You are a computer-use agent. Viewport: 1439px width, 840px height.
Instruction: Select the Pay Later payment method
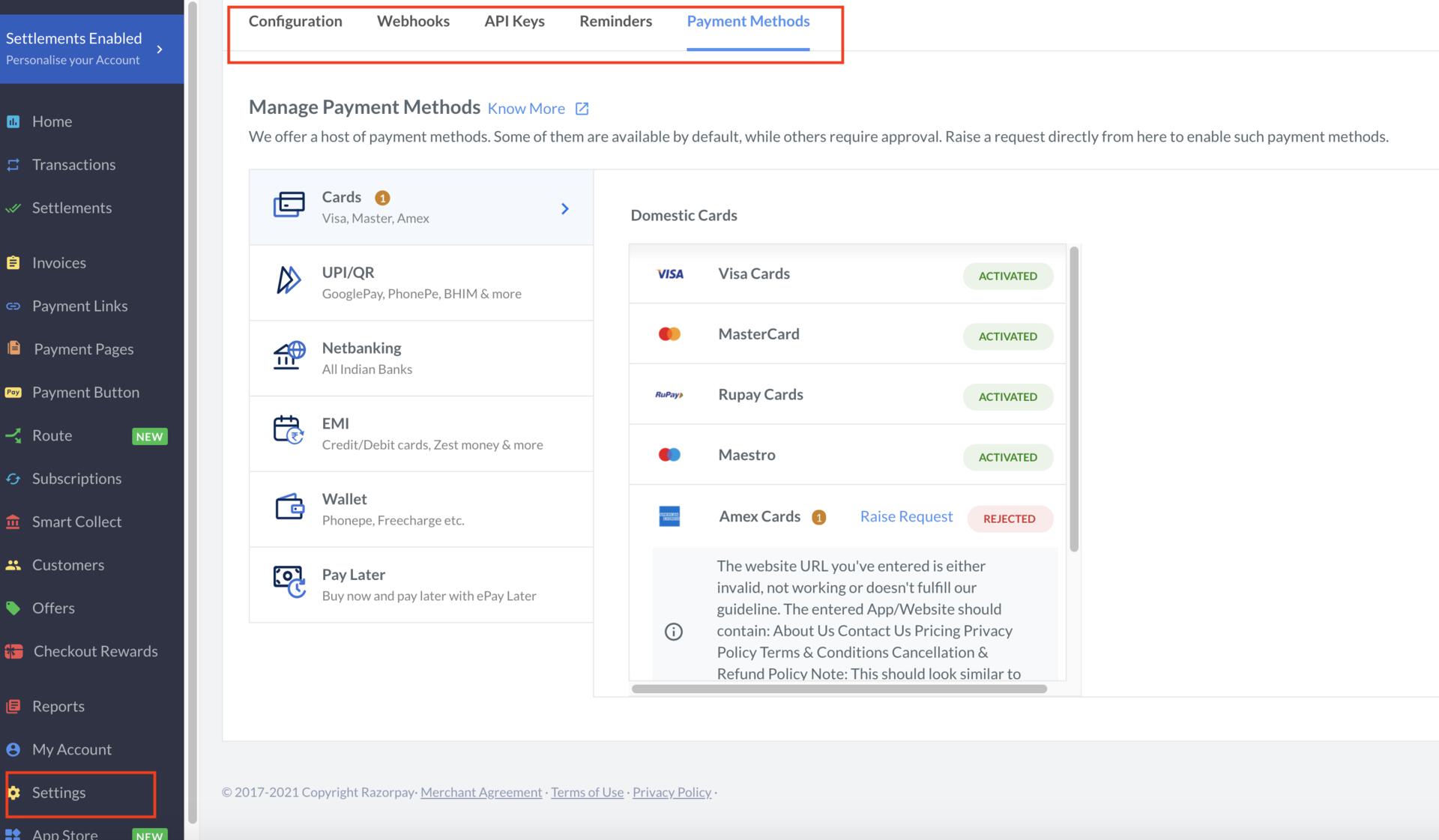coord(421,584)
